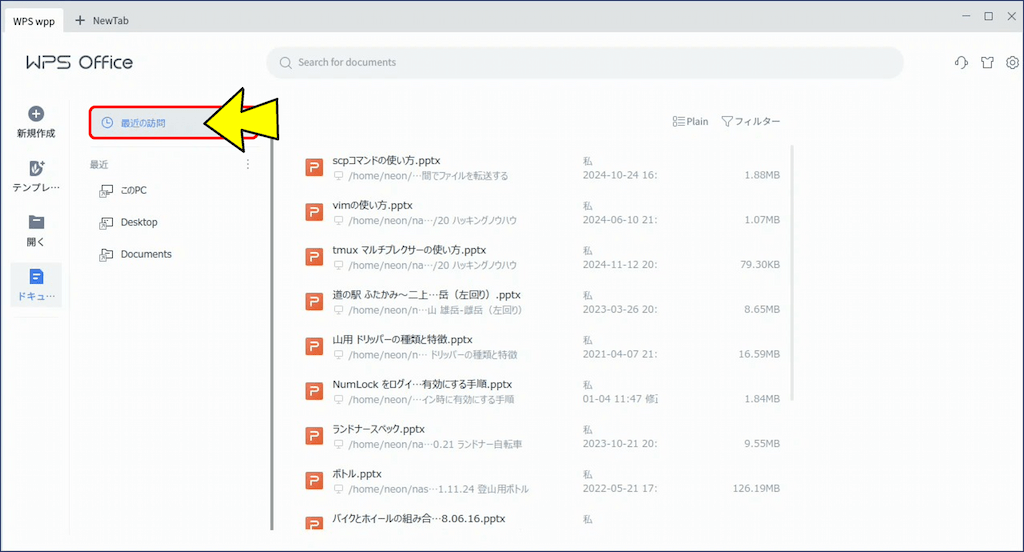Open the テンプレート sidebar icon

point(36,169)
